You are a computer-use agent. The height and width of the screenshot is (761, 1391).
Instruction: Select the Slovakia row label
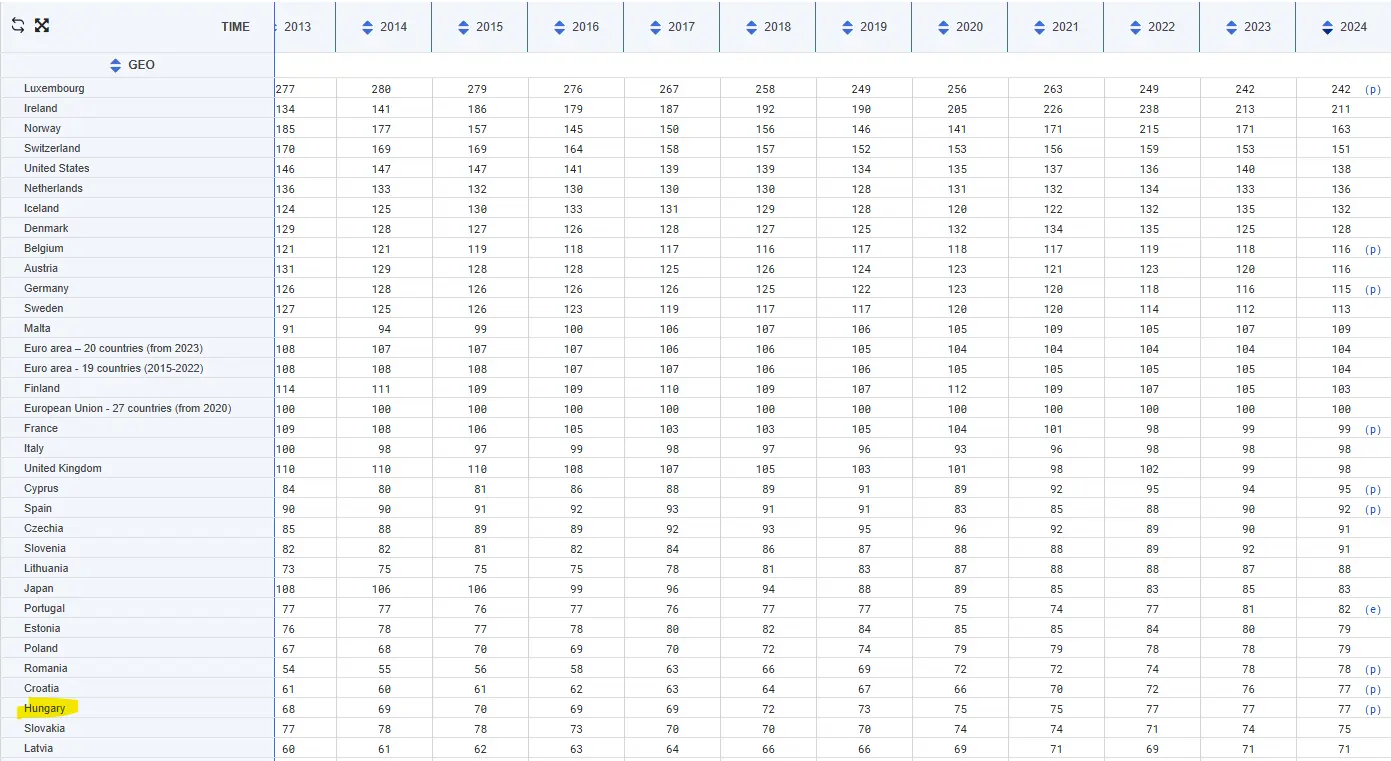pyautogui.click(x=45, y=728)
